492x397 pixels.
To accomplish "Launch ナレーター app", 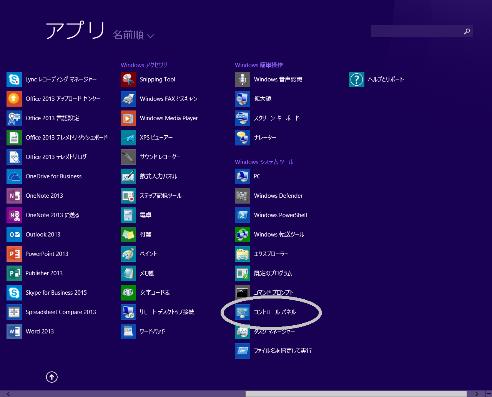I will (256, 137).
